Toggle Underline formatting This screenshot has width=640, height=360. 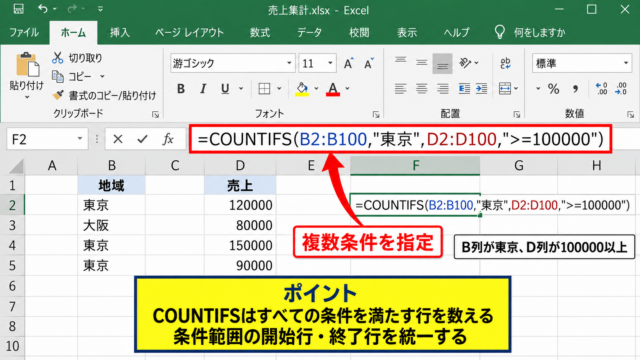(224, 89)
